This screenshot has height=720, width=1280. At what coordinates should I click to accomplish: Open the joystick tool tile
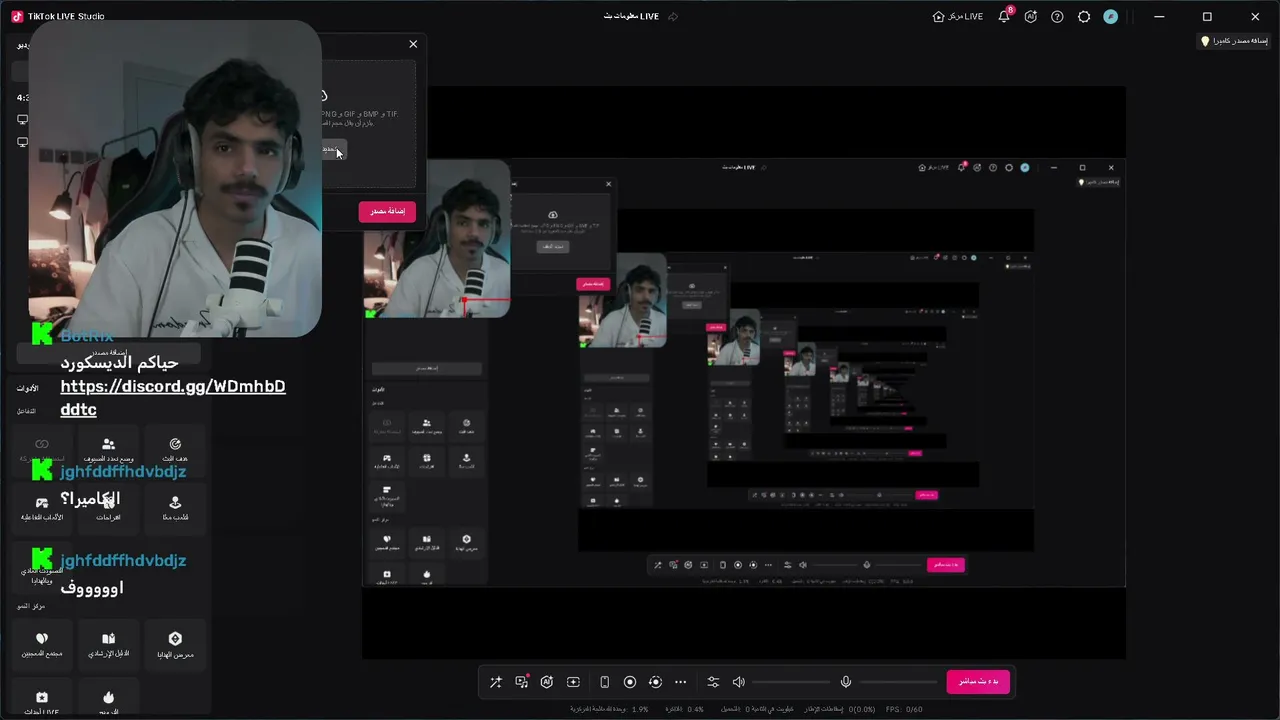[x=175, y=509]
